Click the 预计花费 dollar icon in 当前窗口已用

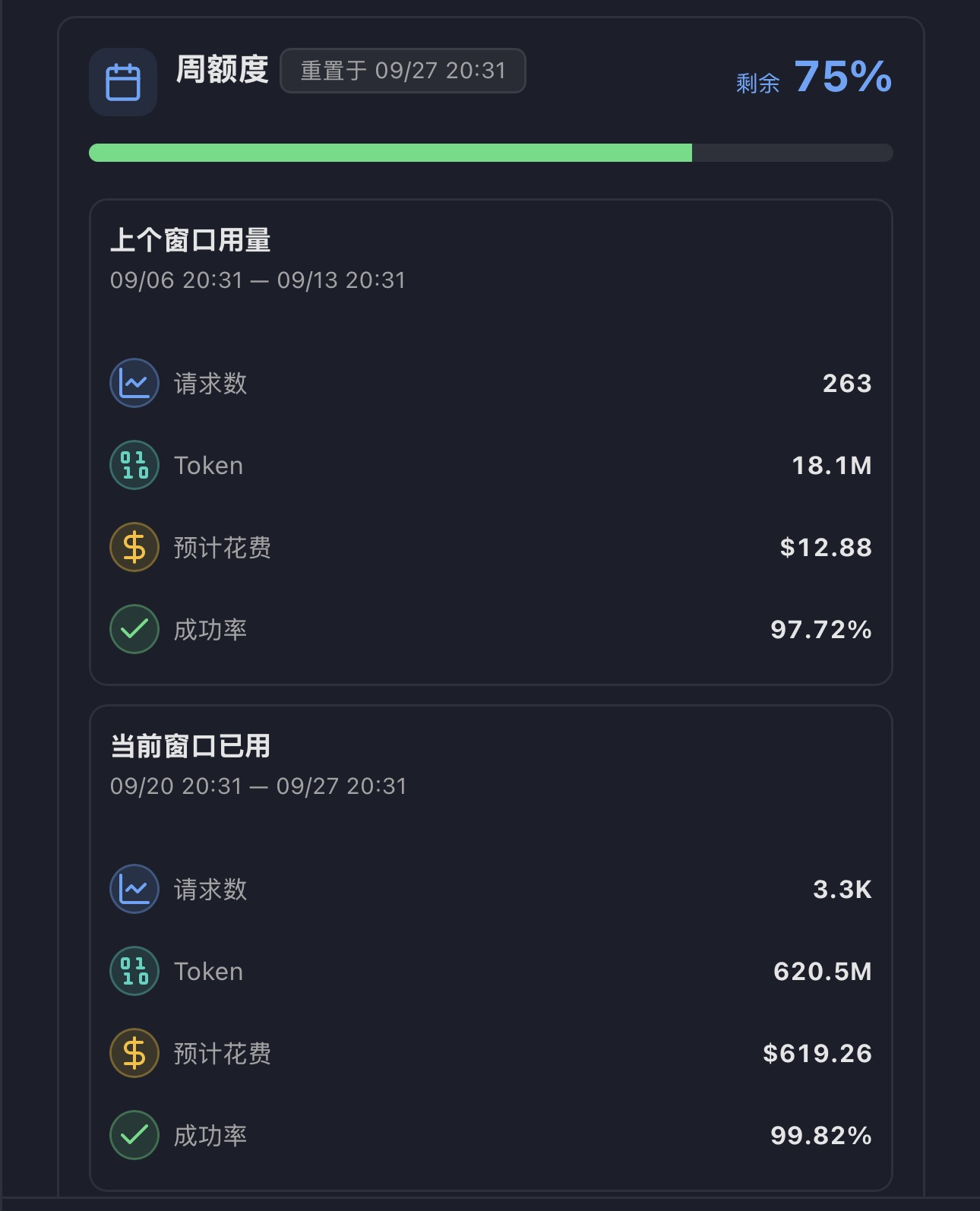pyautogui.click(x=134, y=1053)
